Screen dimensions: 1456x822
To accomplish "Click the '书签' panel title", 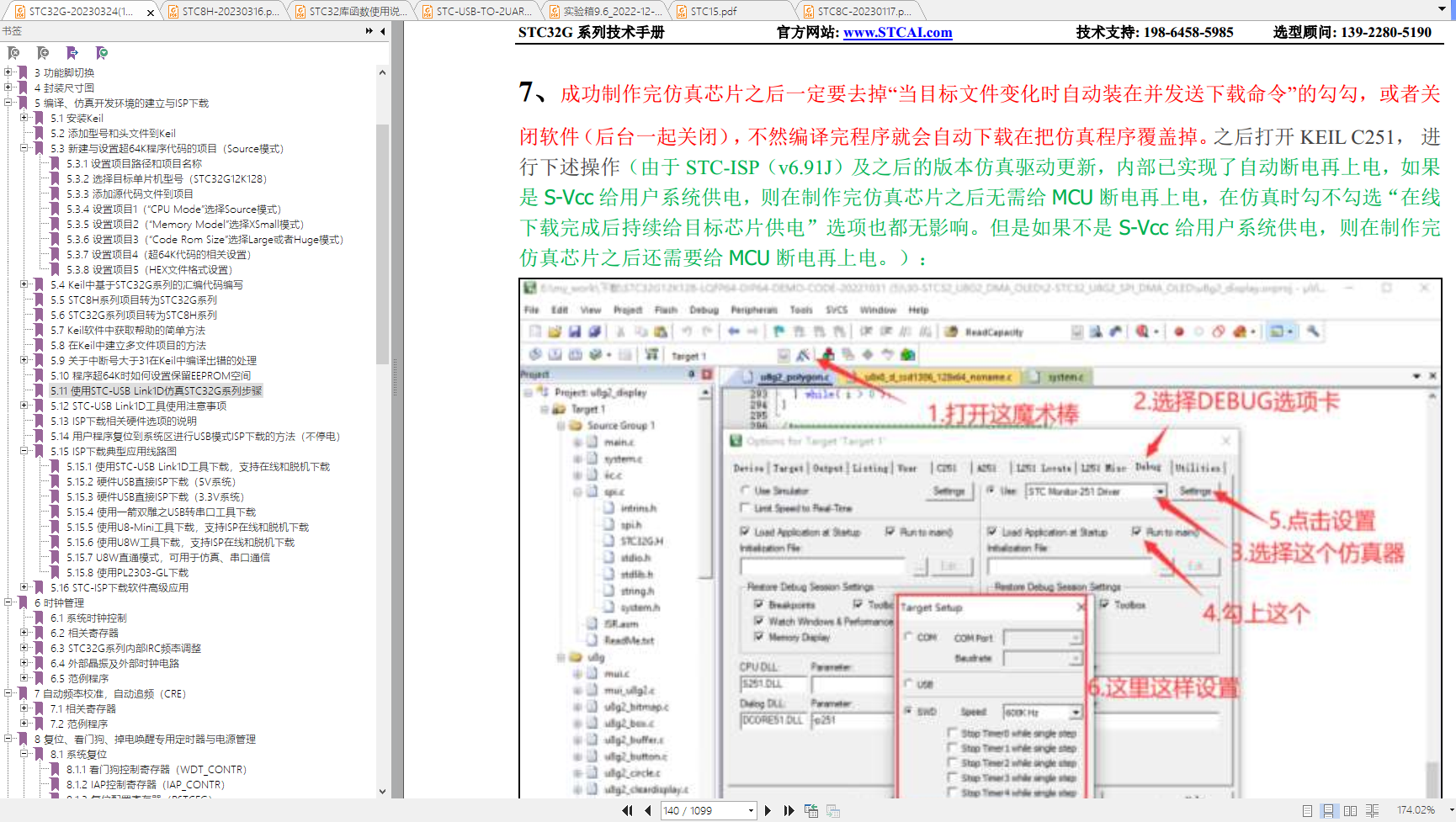I will click(x=12, y=31).
